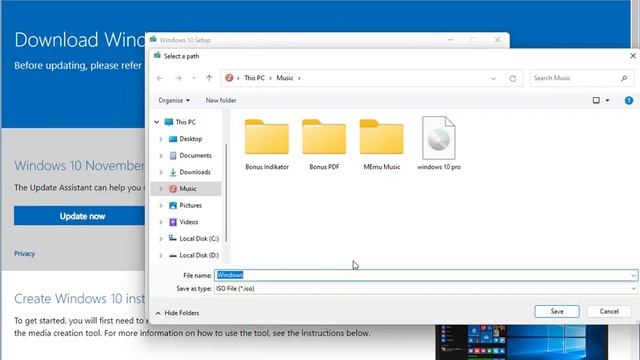Open the recent locations dropdown arrow
The width and height of the screenshot is (640, 360).
click(x=194, y=78)
